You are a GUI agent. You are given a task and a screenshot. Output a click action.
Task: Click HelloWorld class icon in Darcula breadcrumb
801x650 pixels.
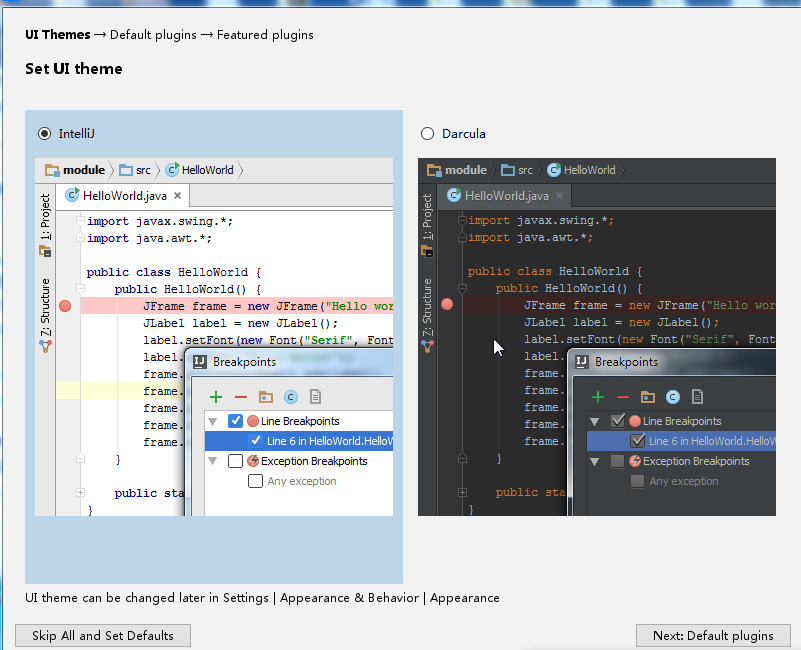tap(554, 170)
